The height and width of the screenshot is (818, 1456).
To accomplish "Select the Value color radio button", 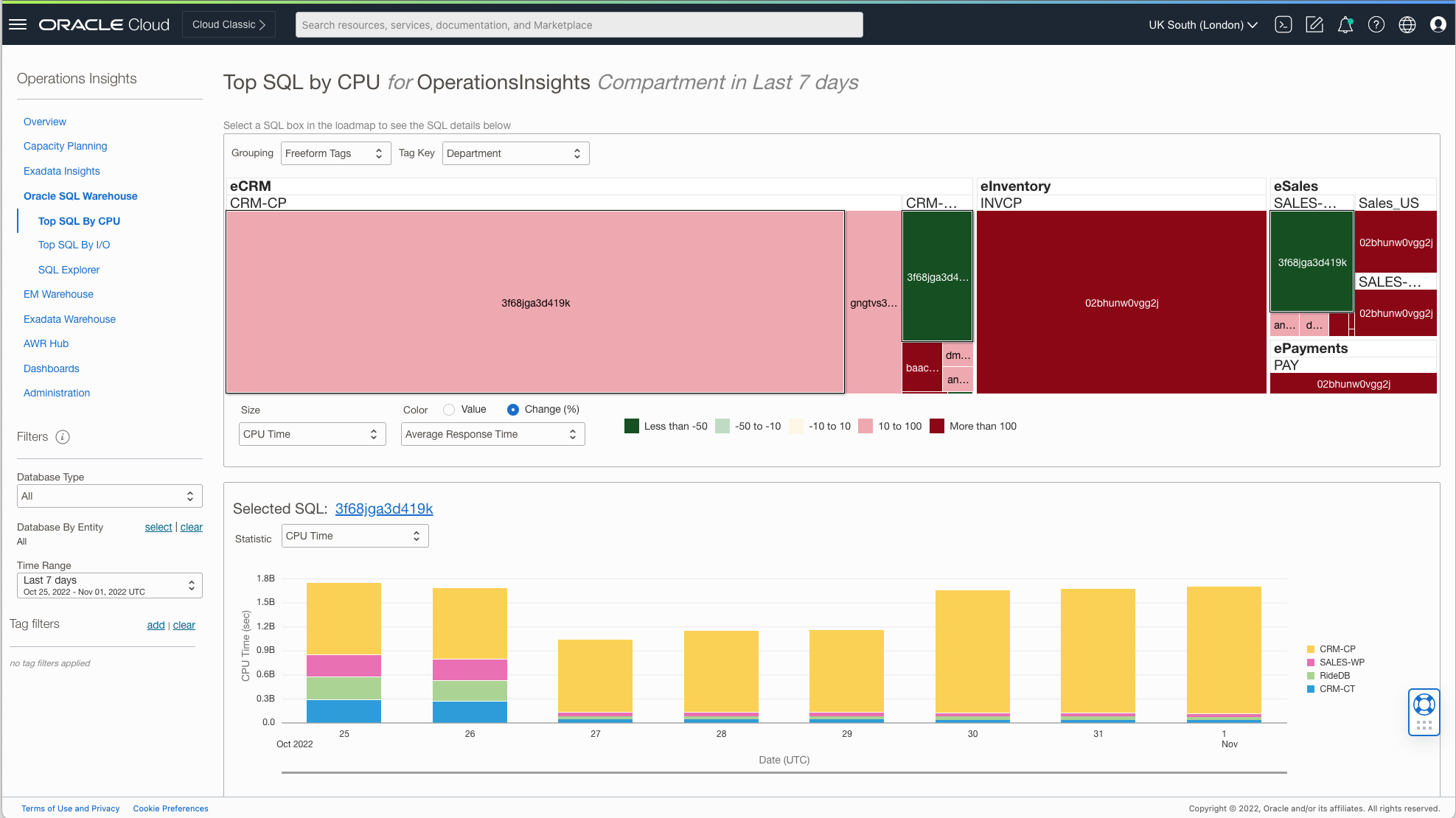I will [x=449, y=409].
